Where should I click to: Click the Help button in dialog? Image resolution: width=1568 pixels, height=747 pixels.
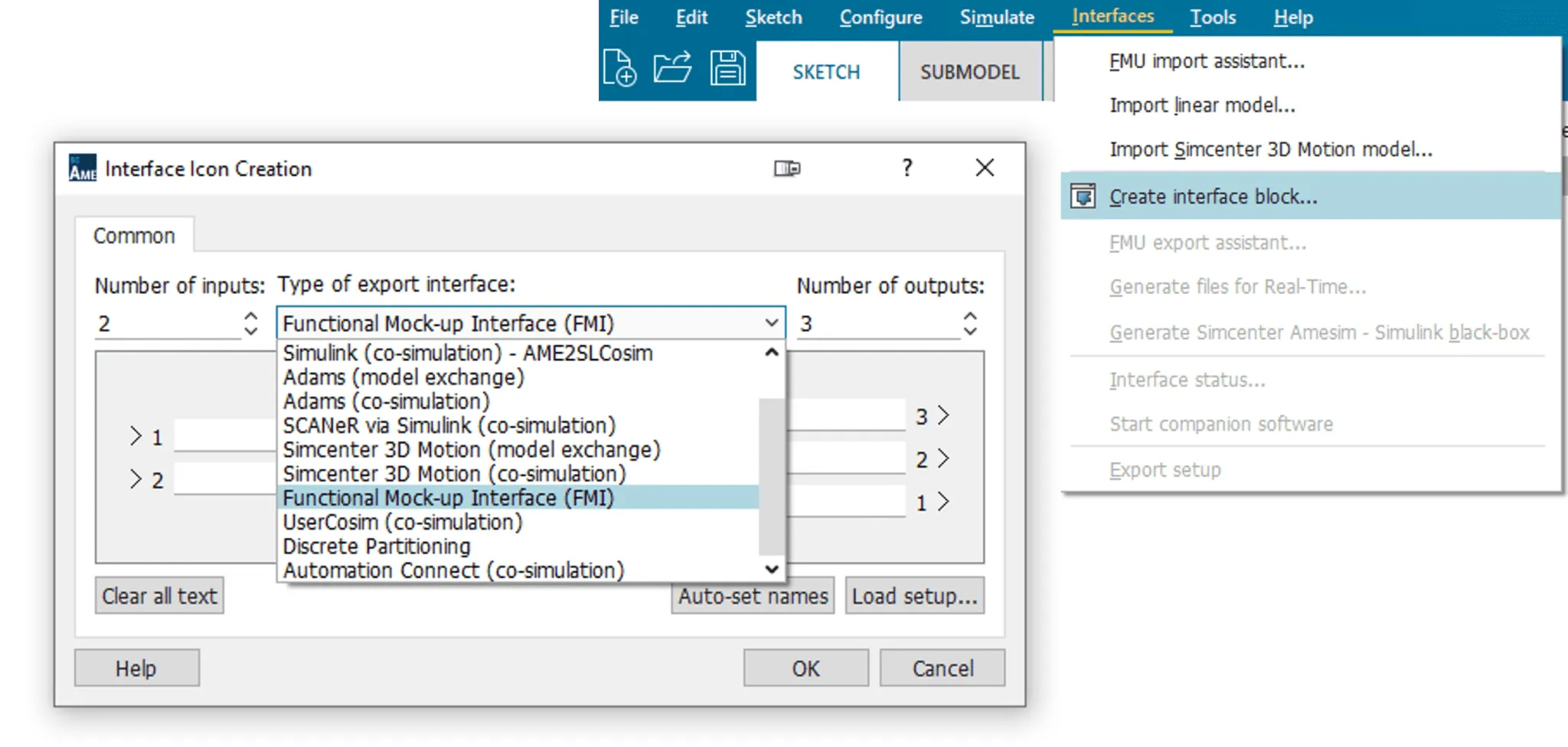(x=136, y=668)
